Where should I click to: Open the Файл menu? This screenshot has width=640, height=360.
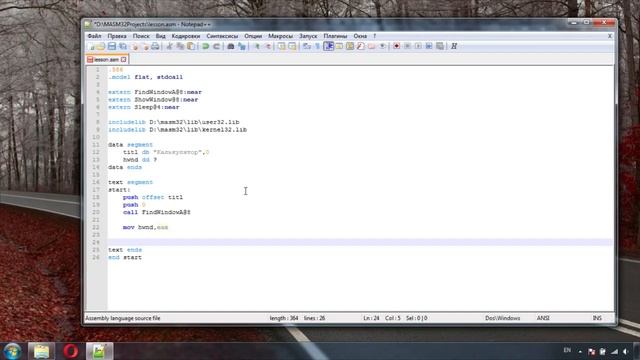click(x=94, y=36)
